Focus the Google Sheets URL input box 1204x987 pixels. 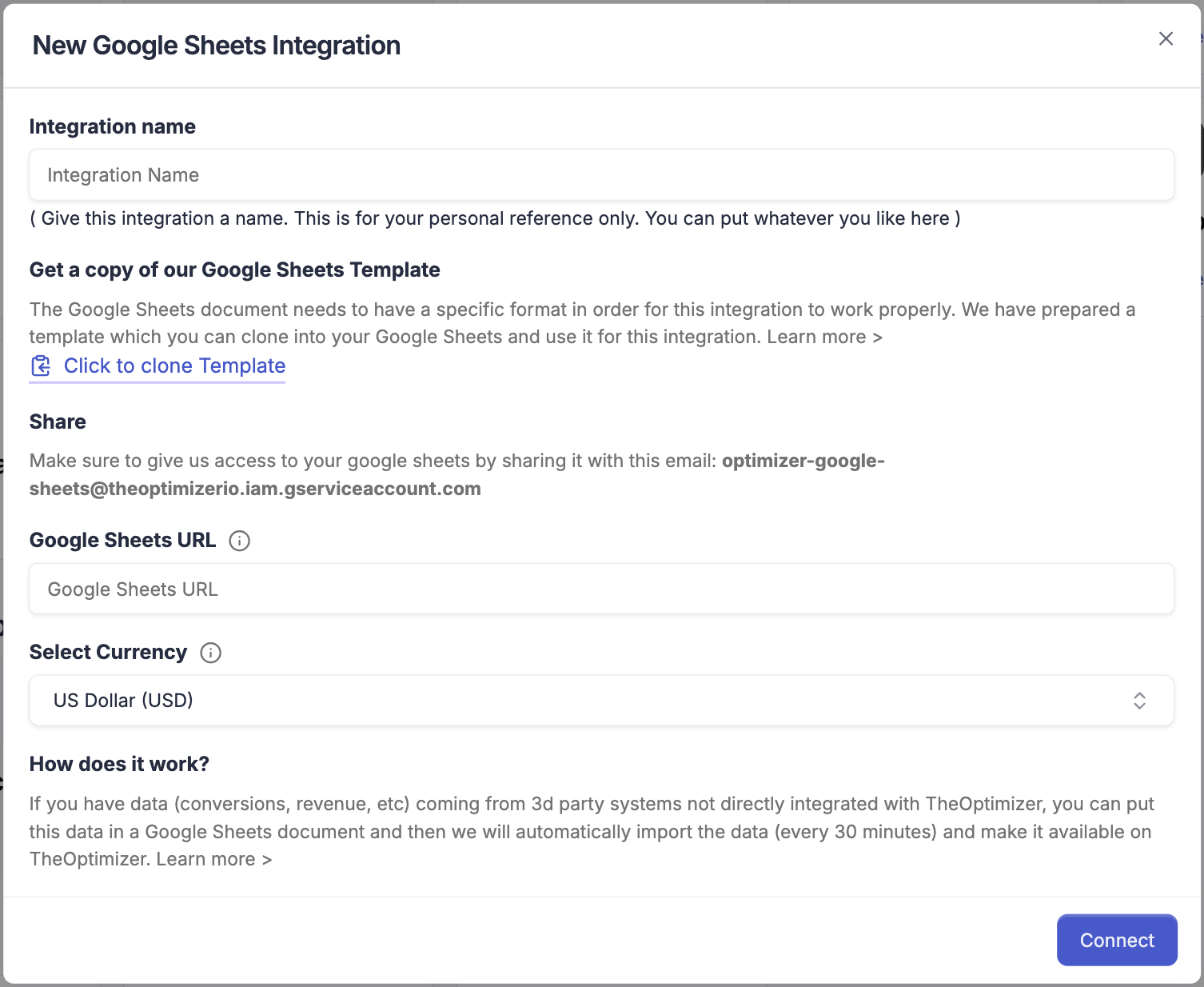(601, 589)
